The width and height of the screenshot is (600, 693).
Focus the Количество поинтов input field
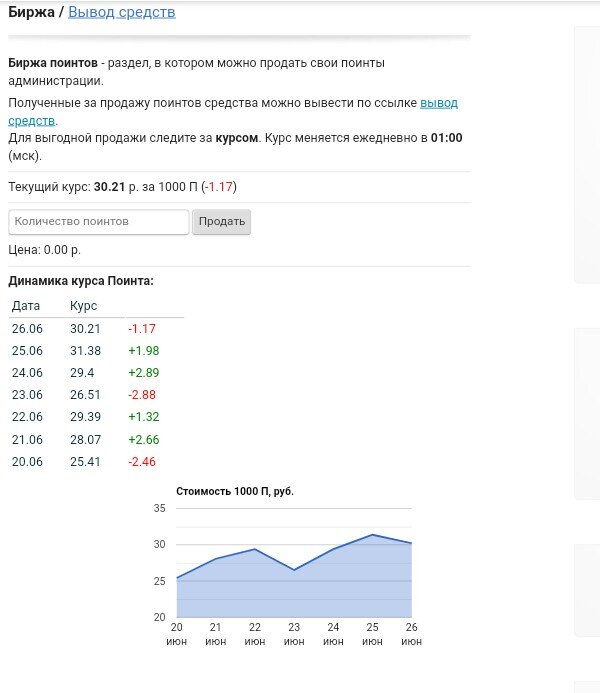coord(99,222)
